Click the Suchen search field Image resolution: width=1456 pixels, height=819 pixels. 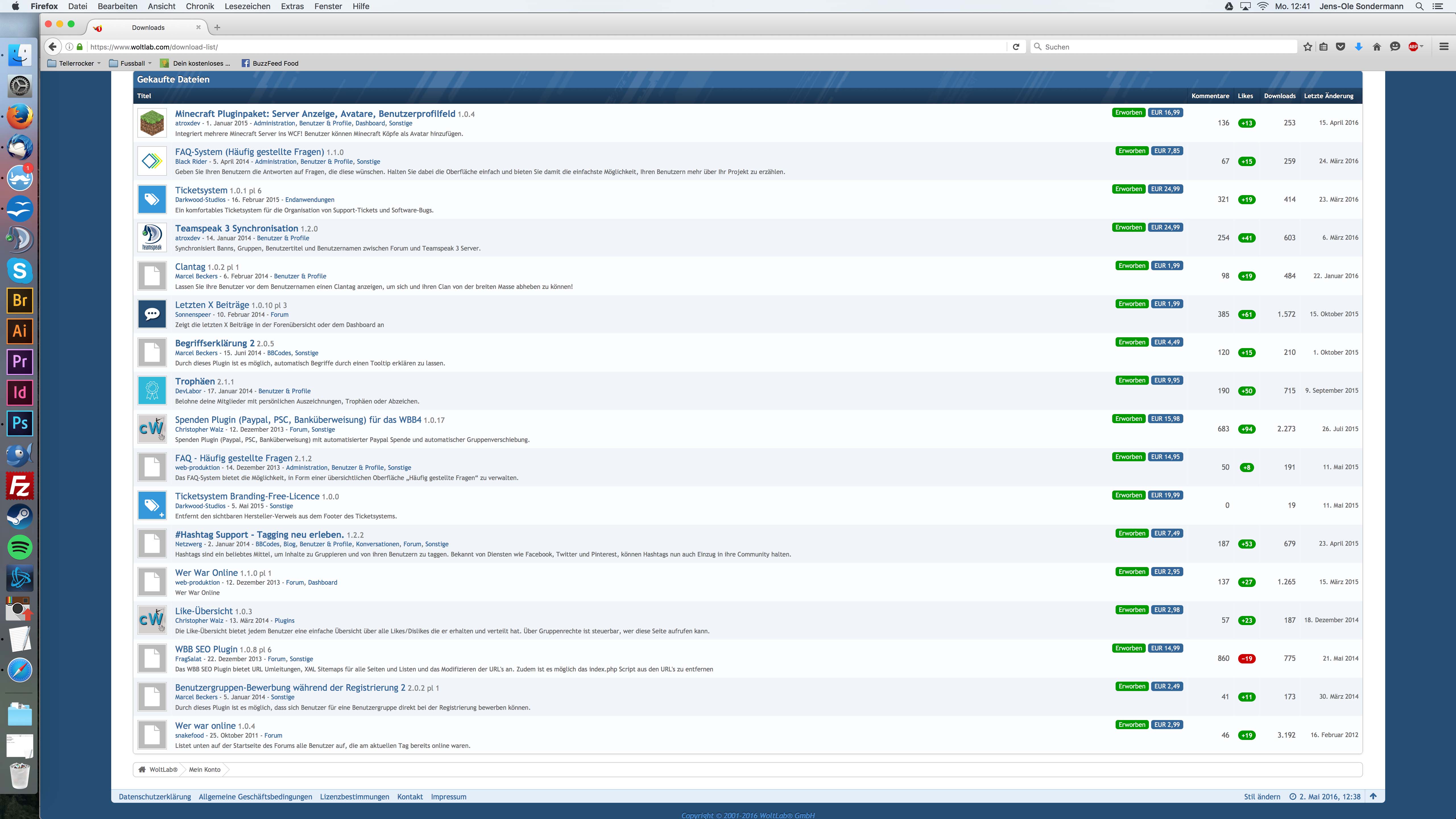click(x=1164, y=47)
